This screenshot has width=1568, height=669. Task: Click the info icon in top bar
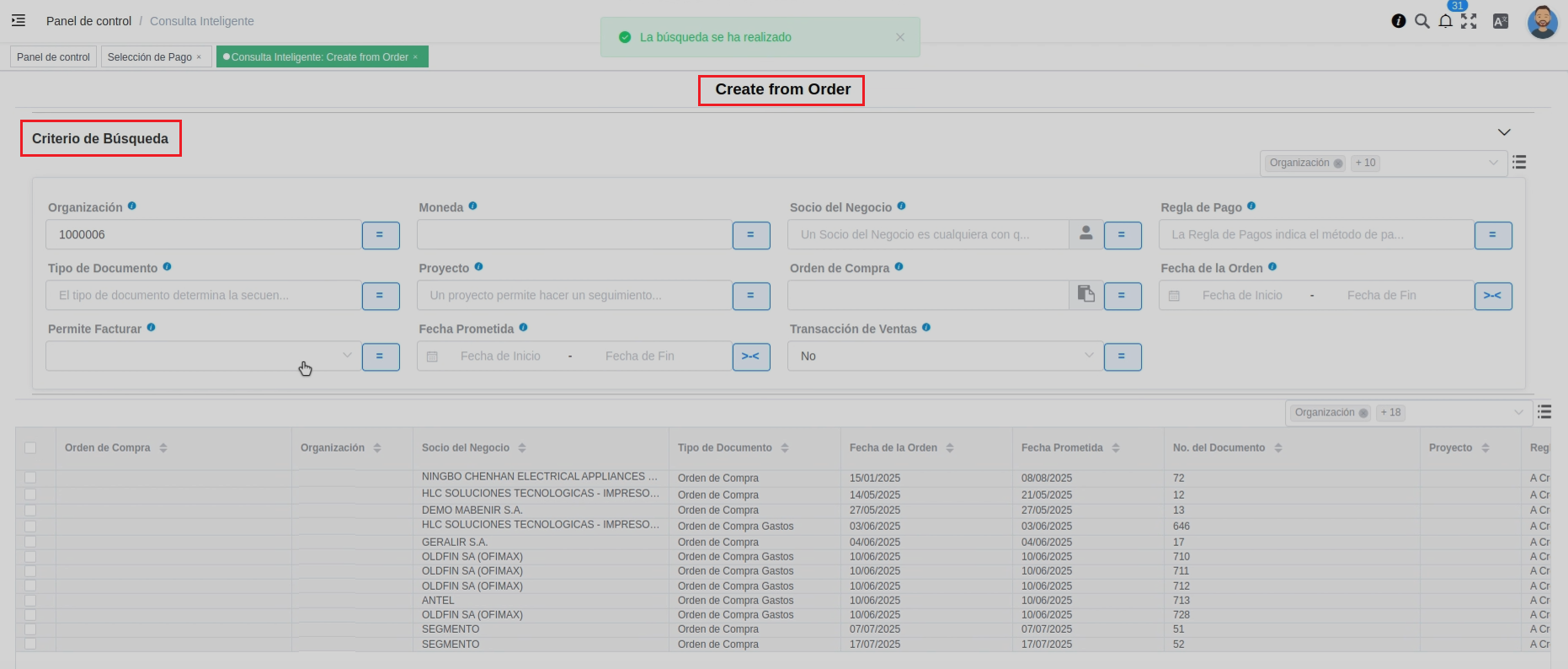coord(1399,21)
